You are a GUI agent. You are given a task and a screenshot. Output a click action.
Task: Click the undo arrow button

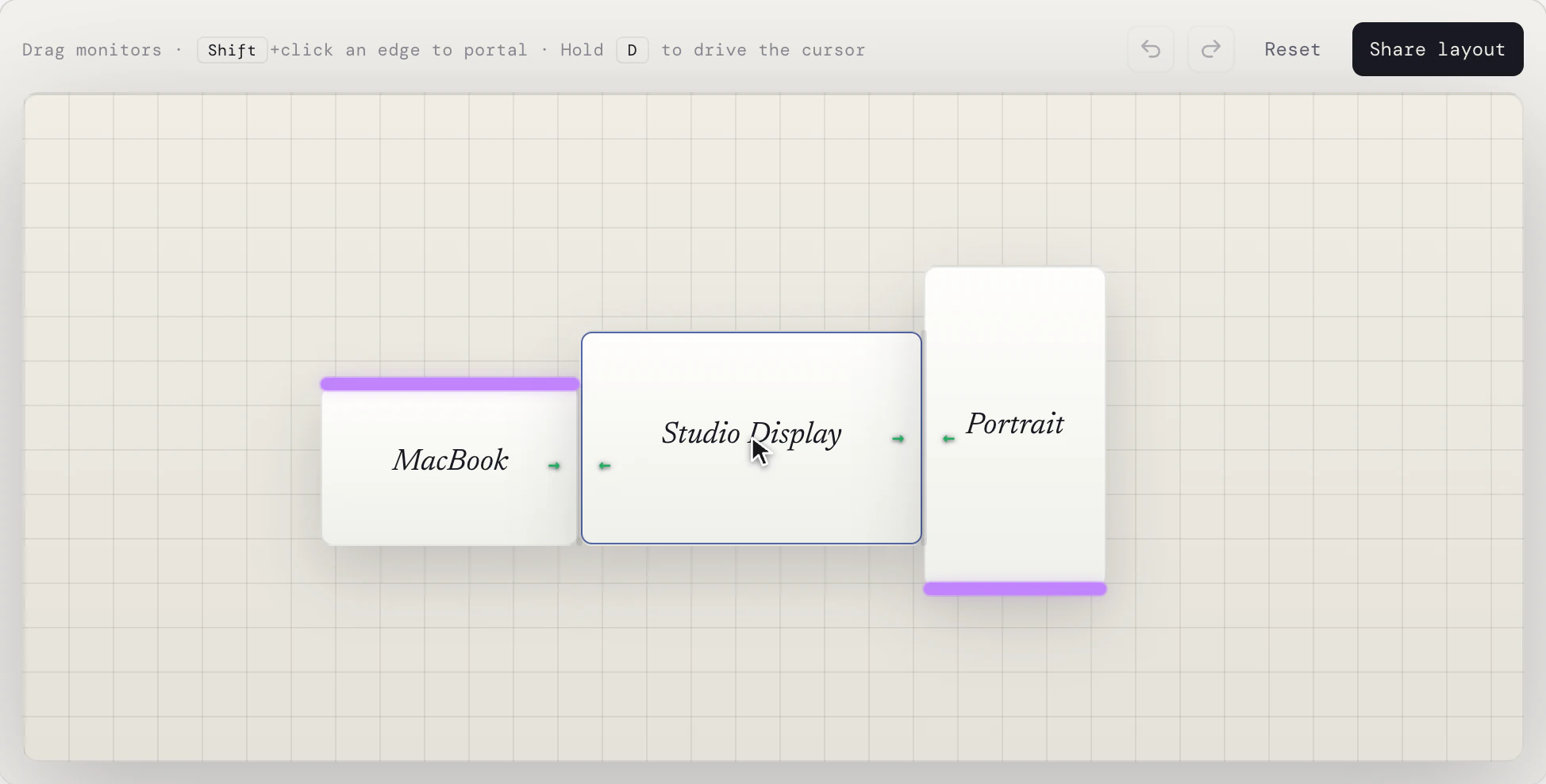pos(1151,49)
